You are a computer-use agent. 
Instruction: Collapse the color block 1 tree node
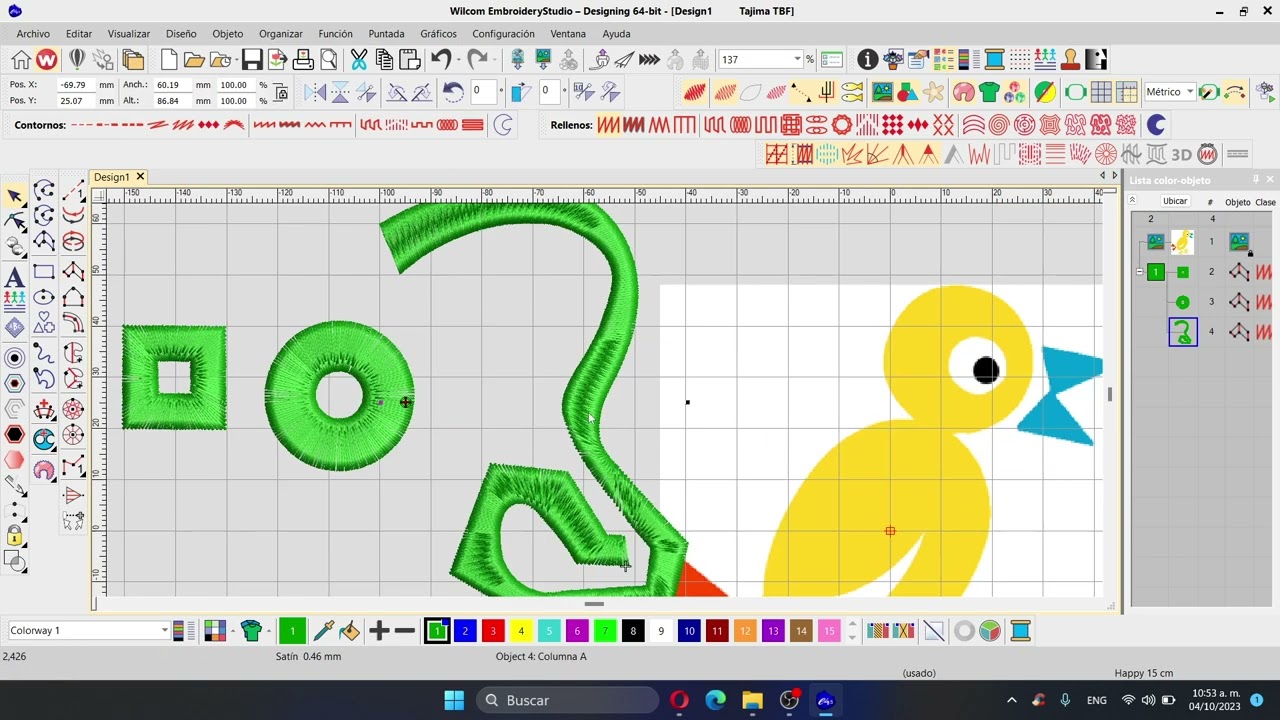point(1139,272)
